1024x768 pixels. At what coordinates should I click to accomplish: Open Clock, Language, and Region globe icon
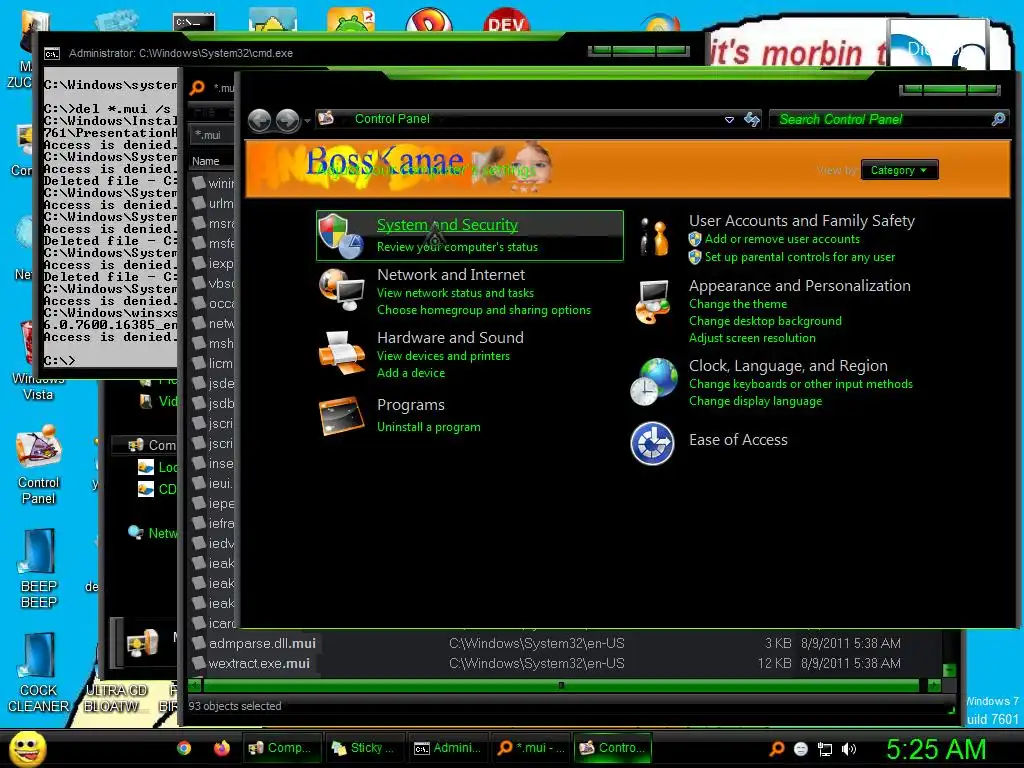653,381
